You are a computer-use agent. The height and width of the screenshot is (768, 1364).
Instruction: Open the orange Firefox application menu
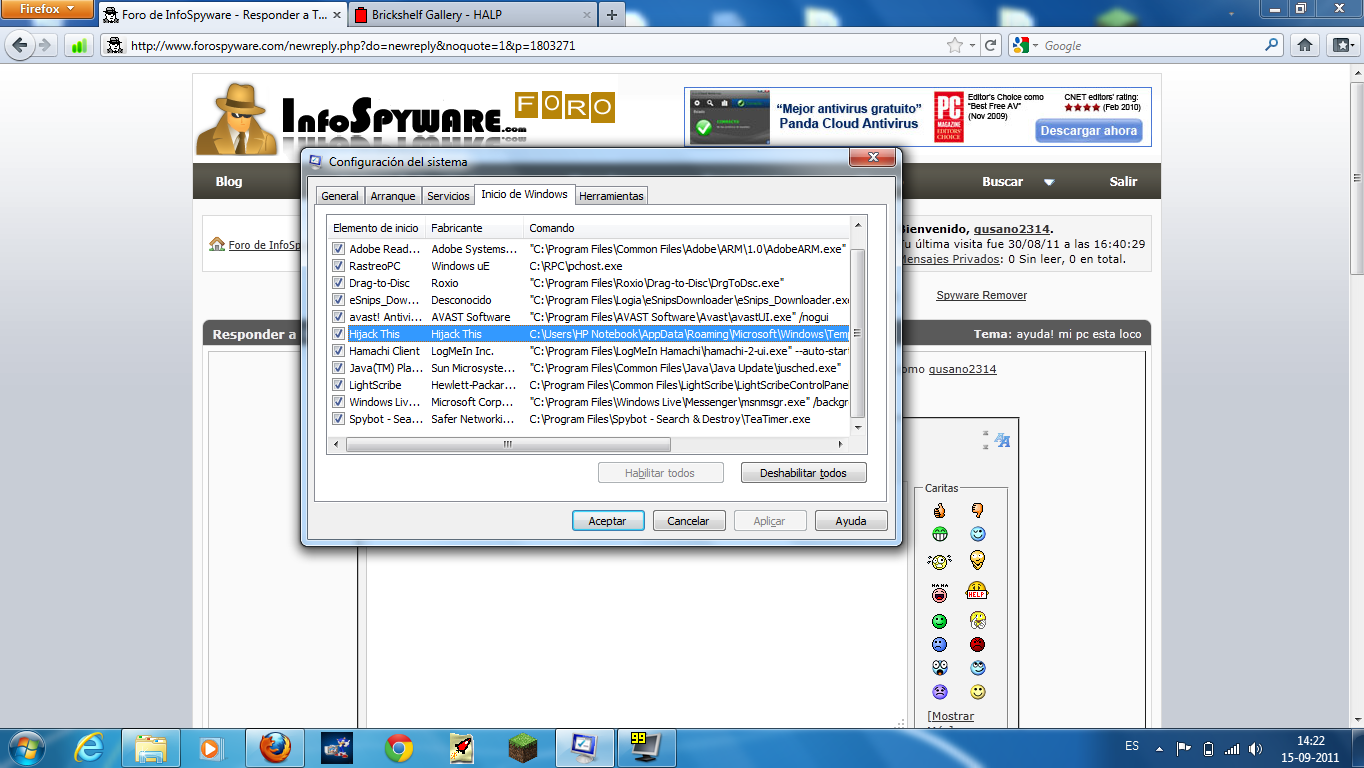(x=48, y=10)
